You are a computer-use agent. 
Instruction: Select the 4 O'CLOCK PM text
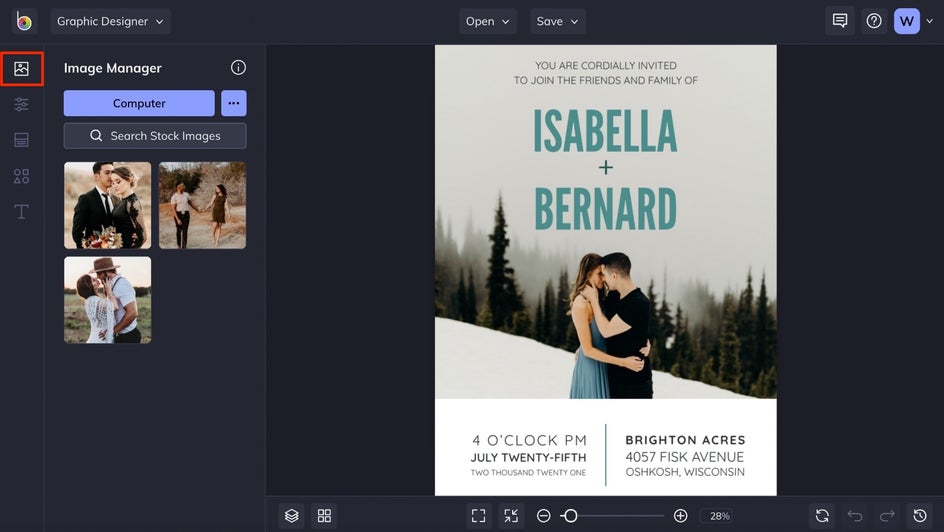(529, 441)
